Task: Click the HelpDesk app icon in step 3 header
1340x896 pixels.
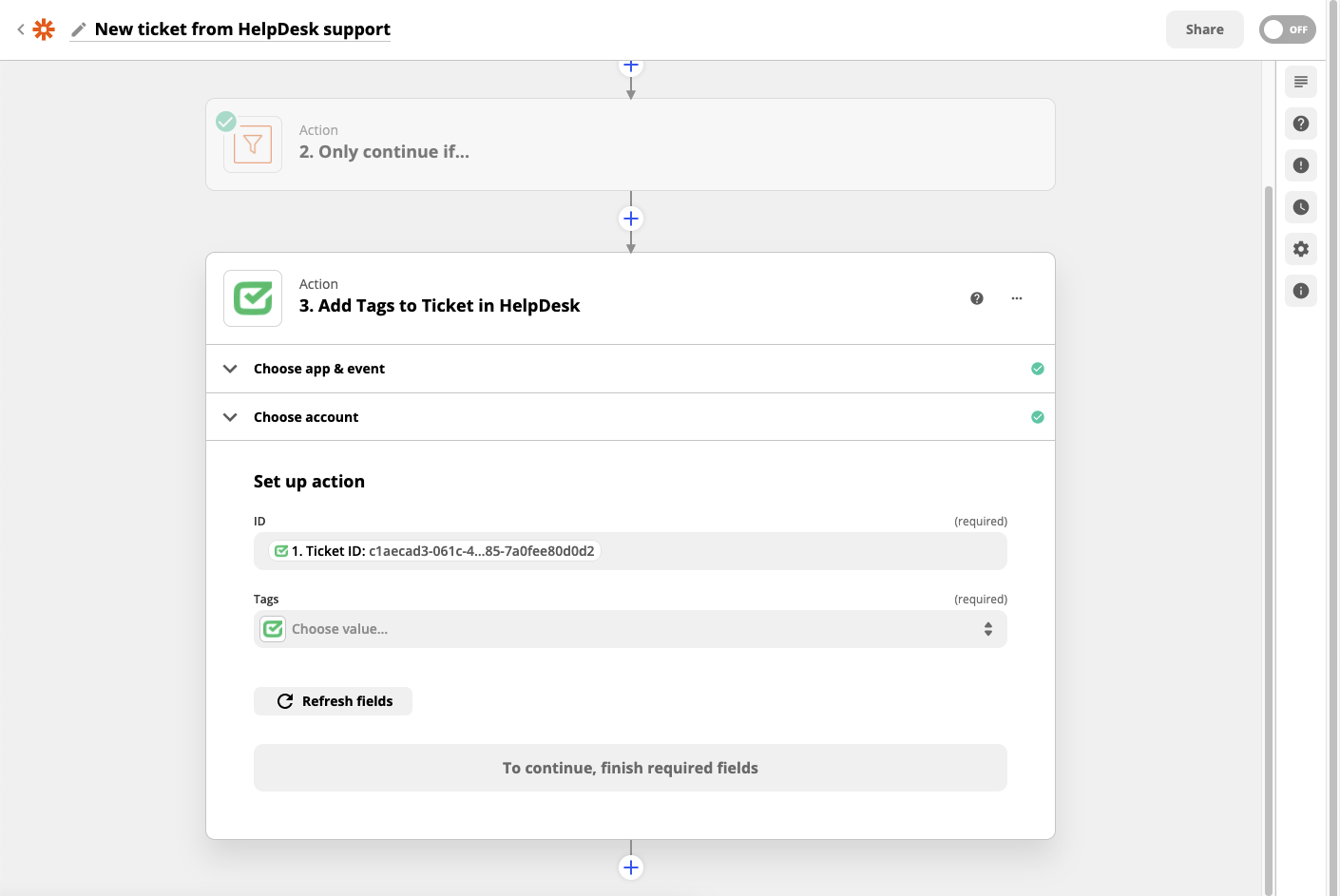Action: [253, 298]
